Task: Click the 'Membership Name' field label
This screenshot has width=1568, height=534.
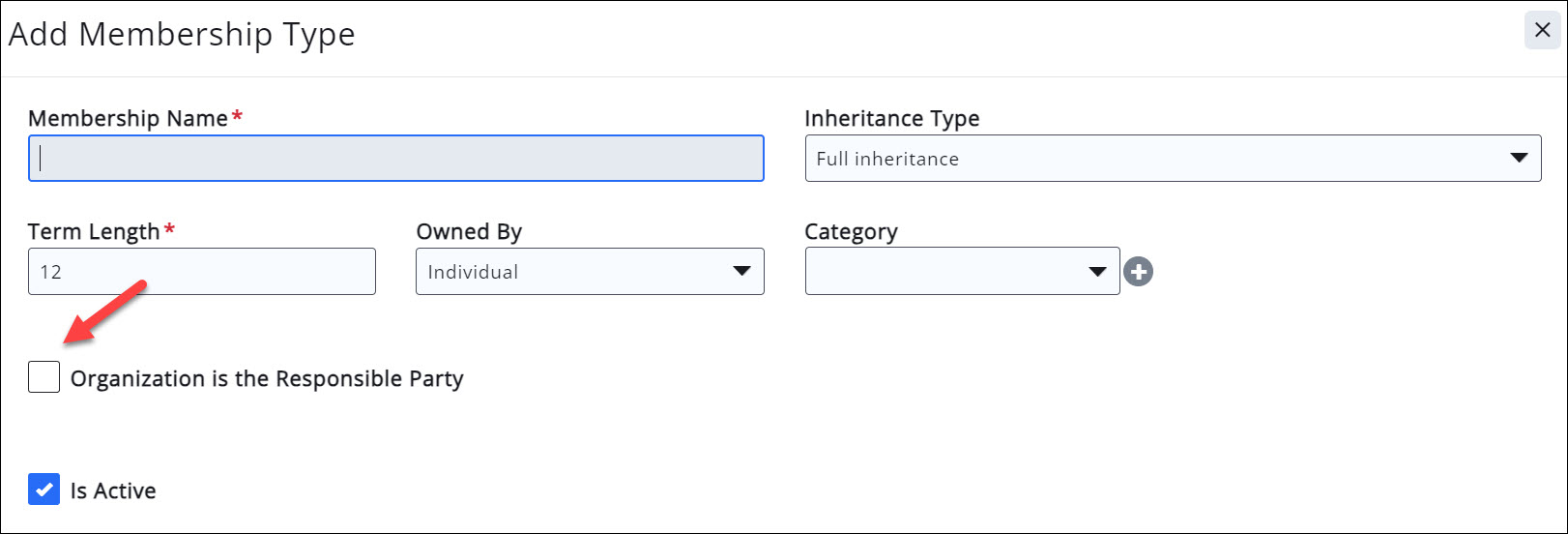Action: (x=128, y=118)
